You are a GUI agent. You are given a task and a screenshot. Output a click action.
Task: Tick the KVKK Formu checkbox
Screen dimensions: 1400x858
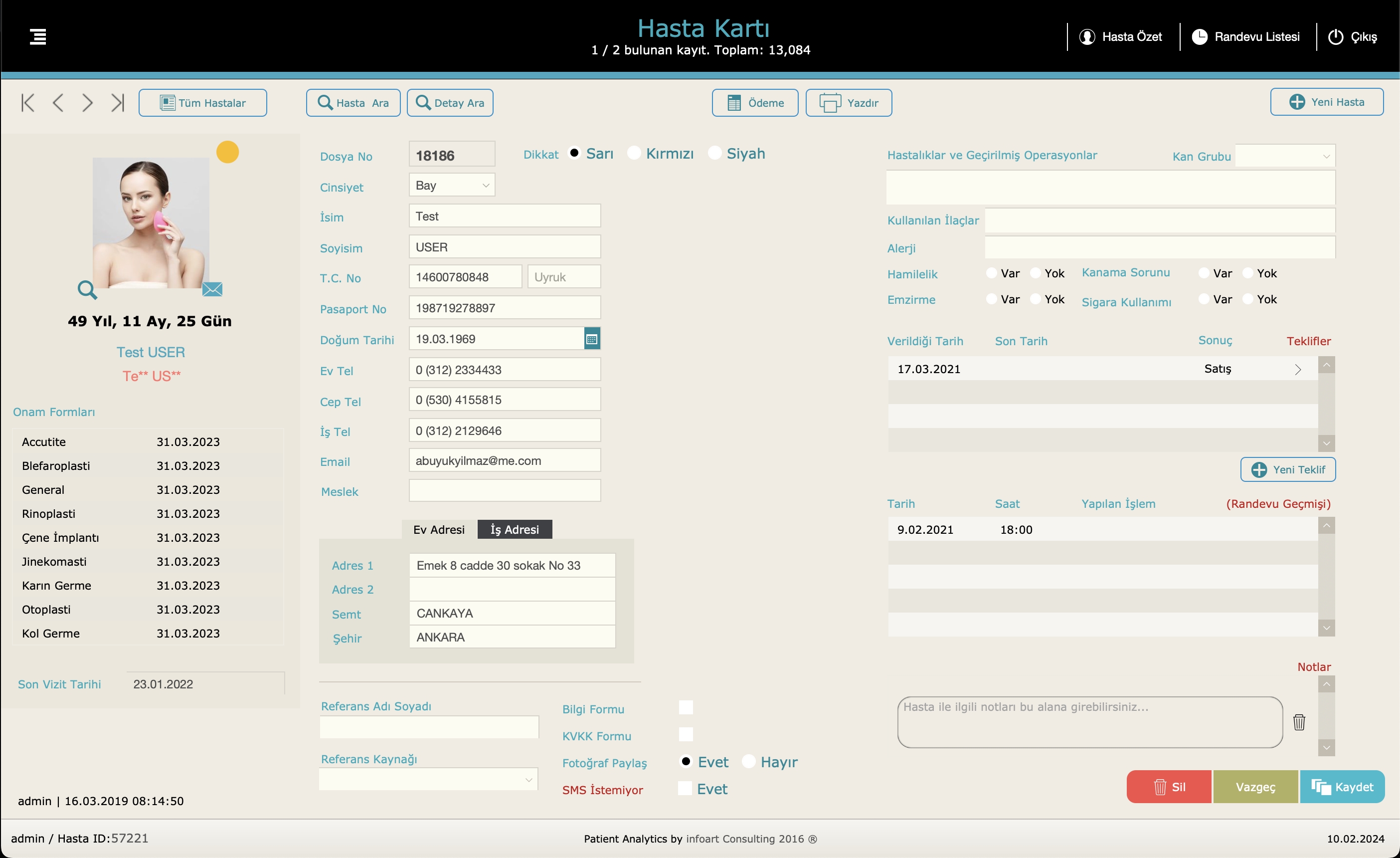point(686,735)
